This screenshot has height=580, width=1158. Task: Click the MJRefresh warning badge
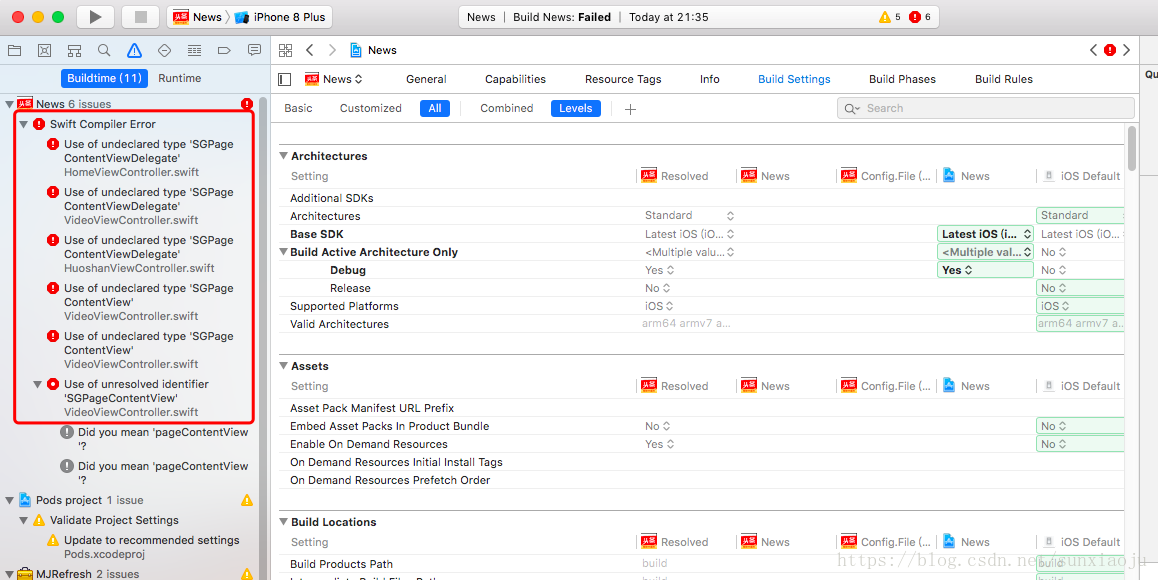click(x=247, y=573)
